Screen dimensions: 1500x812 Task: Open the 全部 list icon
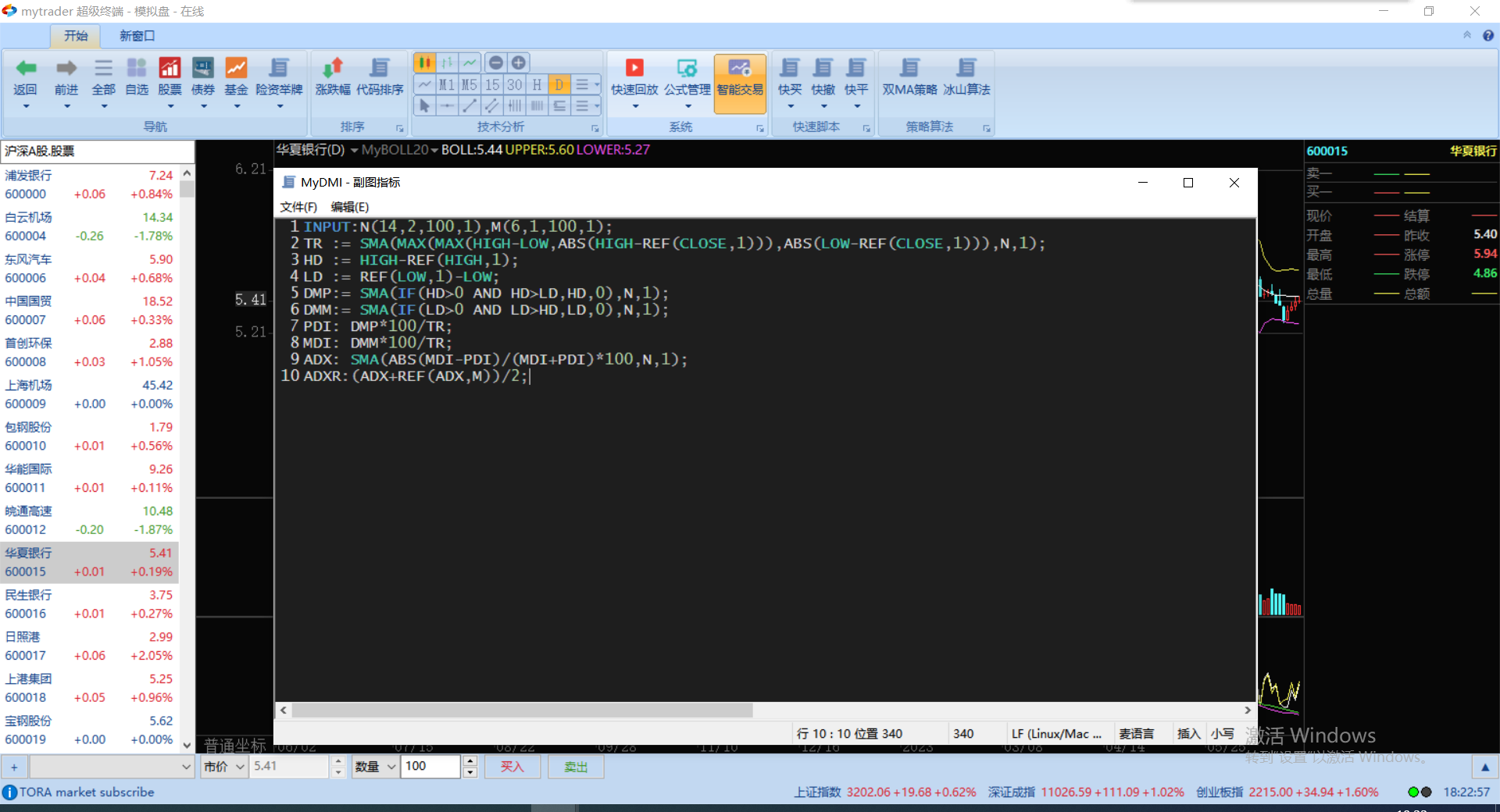coord(103,68)
